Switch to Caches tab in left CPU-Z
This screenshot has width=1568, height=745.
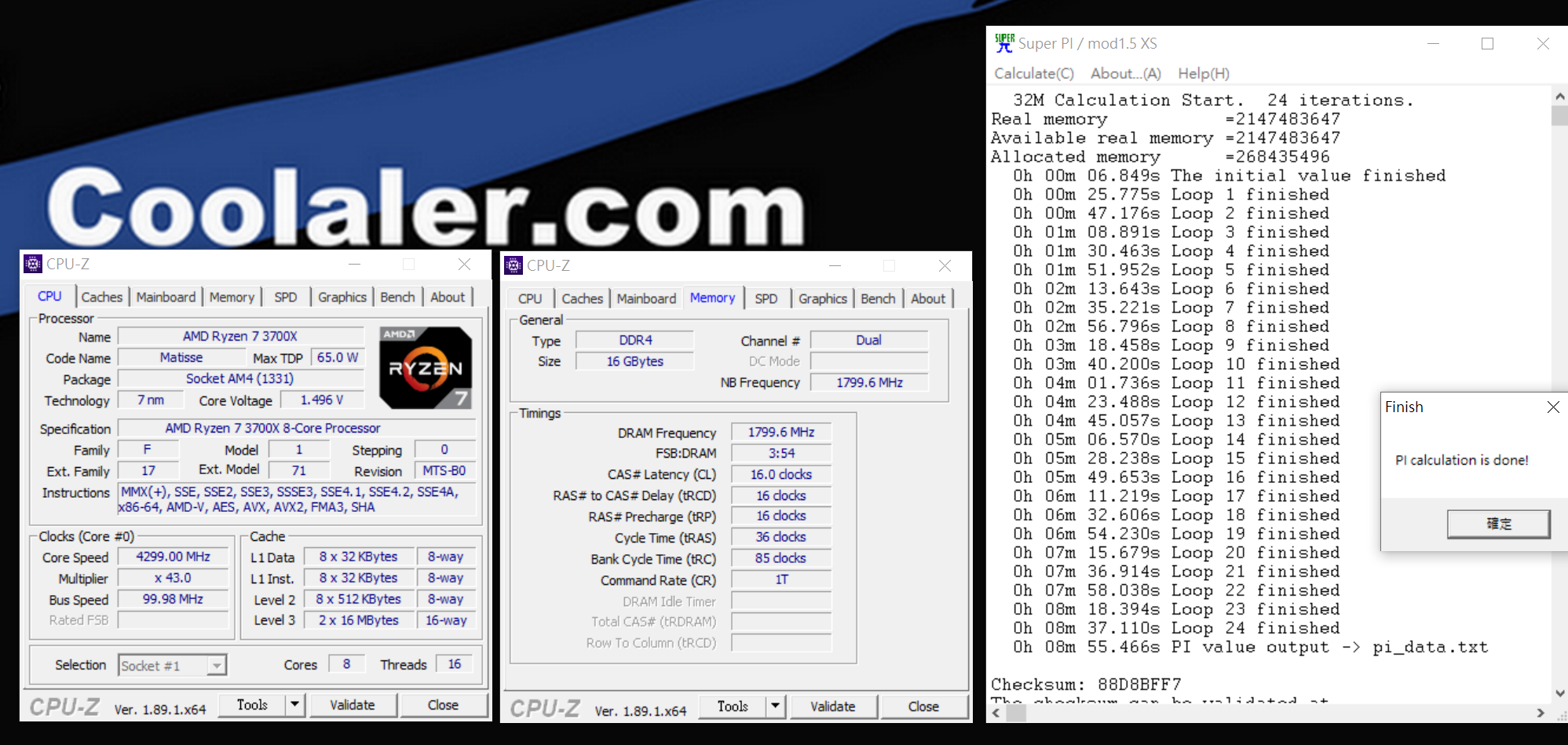pyautogui.click(x=102, y=297)
